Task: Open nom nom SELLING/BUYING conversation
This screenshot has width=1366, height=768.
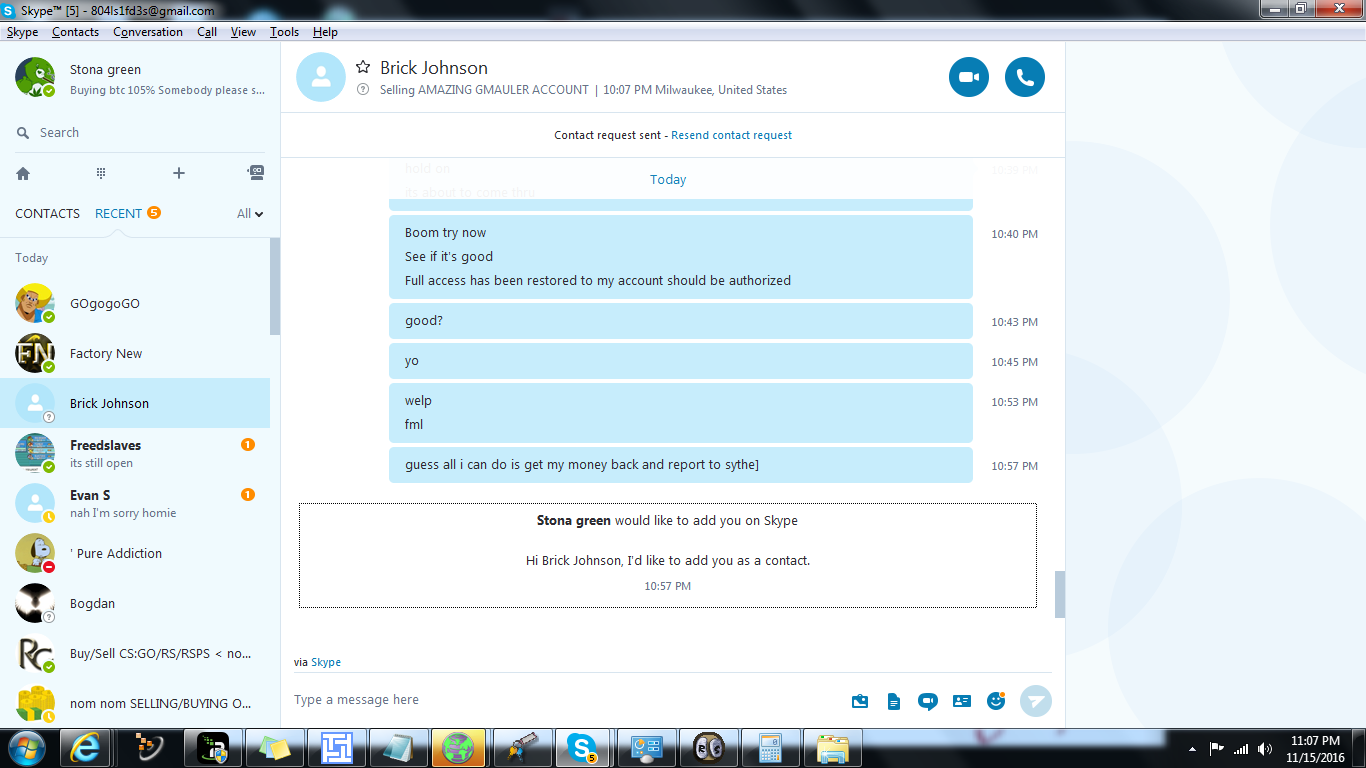Action: click(135, 703)
